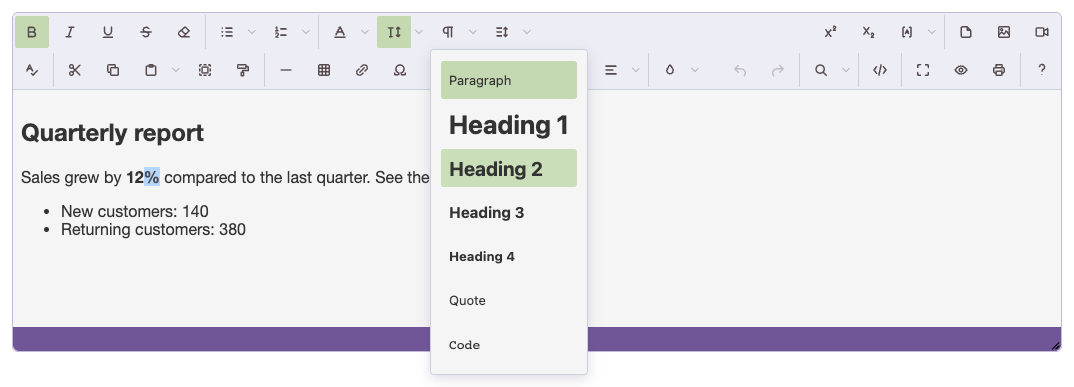Open the line height dropdown arrow
The width and height of the screenshot is (1074, 387).
pos(527,32)
